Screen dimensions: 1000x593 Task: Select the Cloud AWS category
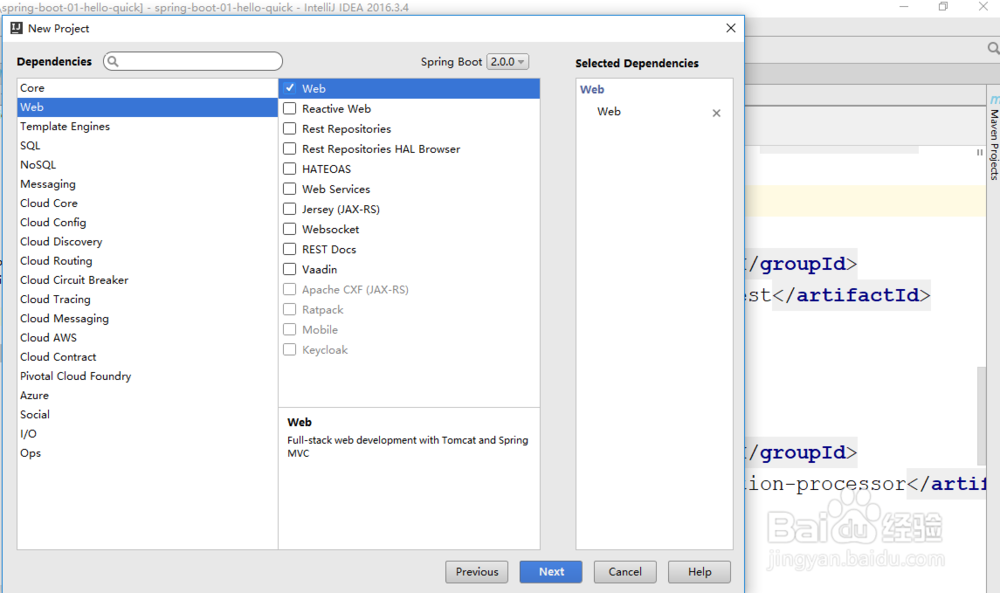coord(47,337)
